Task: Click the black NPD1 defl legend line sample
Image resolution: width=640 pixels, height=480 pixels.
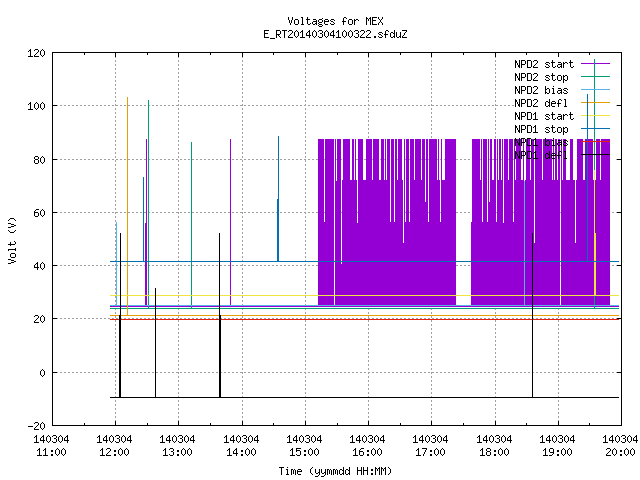Action: click(x=595, y=155)
